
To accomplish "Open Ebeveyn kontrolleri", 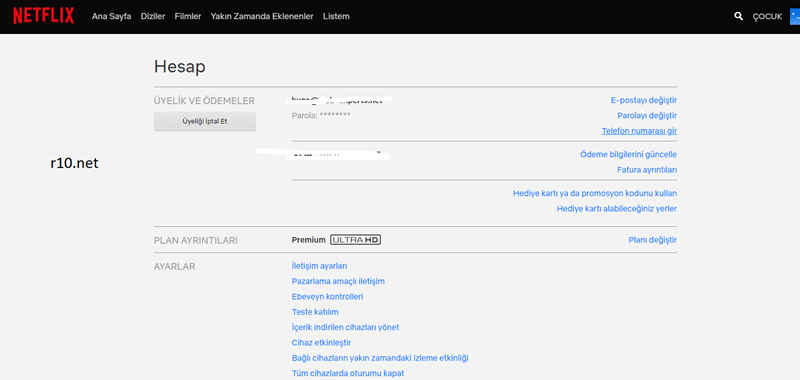I will tap(327, 296).
